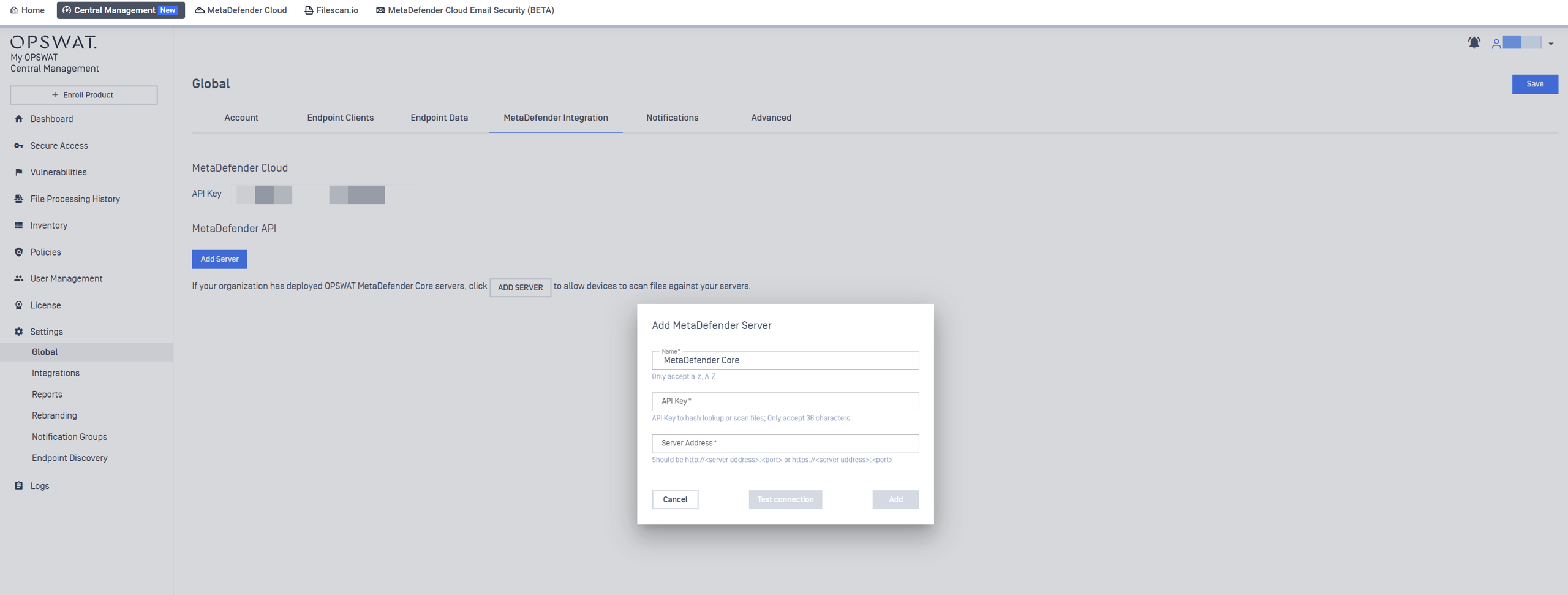1568x595 pixels.
Task: Select the Advanced tab
Action: tap(771, 118)
